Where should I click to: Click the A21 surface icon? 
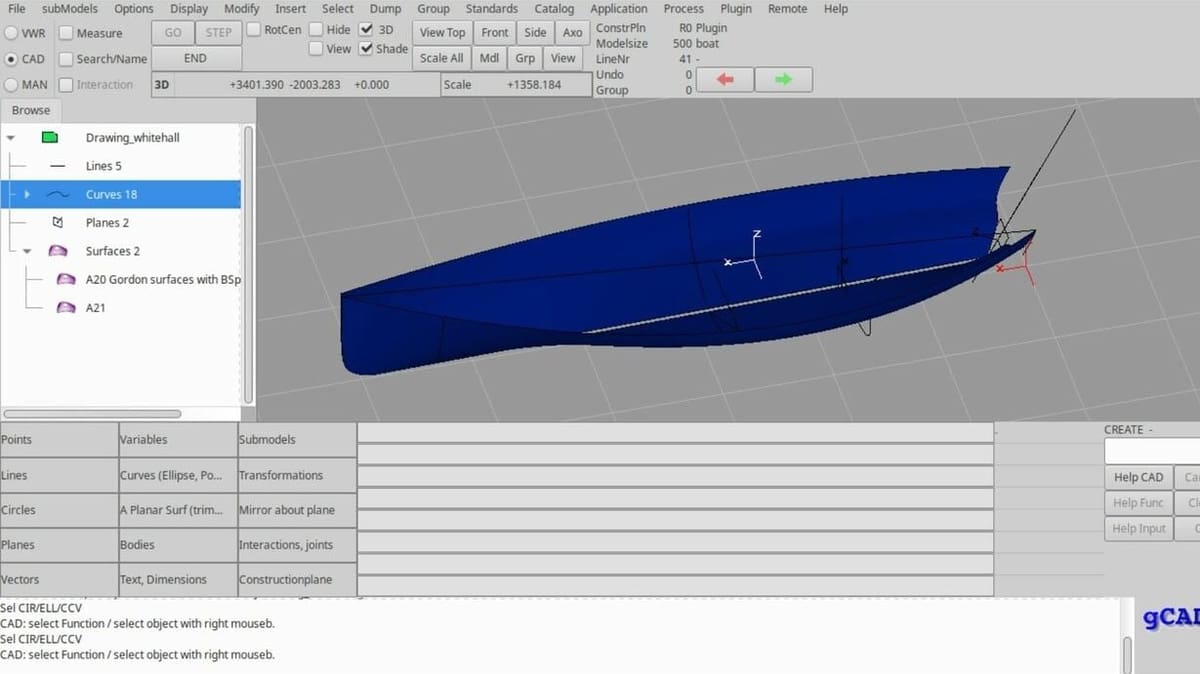67,308
